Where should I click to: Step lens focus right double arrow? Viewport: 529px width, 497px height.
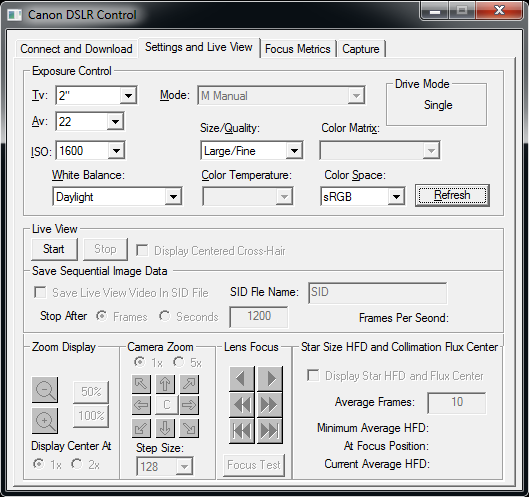click(x=270, y=405)
